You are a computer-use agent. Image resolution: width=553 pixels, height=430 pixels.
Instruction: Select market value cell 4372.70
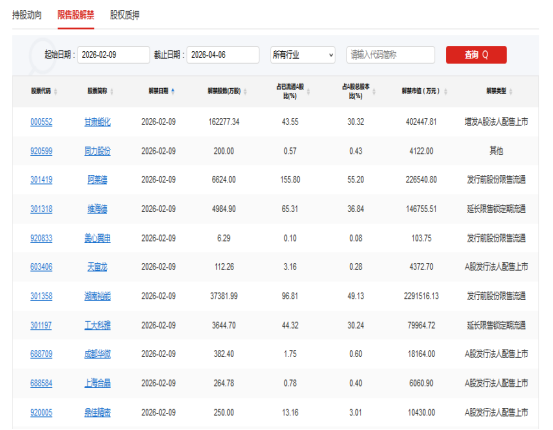click(421, 267)
